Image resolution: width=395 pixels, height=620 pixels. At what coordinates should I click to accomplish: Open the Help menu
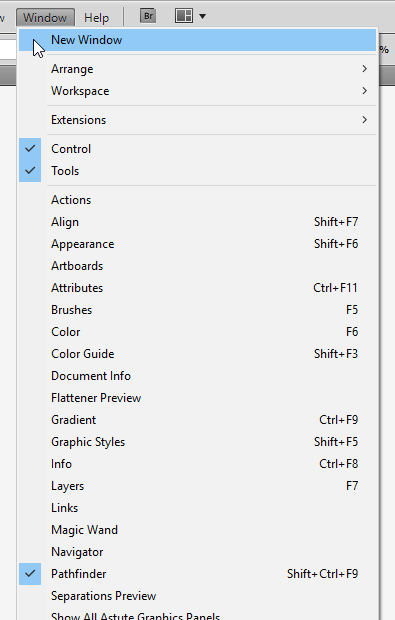point(96,18)
